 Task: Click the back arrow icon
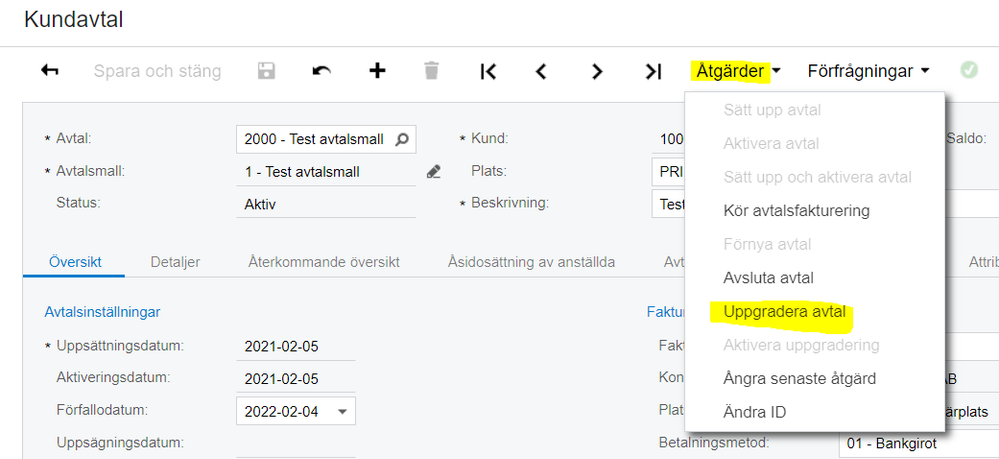click(50, 71)
